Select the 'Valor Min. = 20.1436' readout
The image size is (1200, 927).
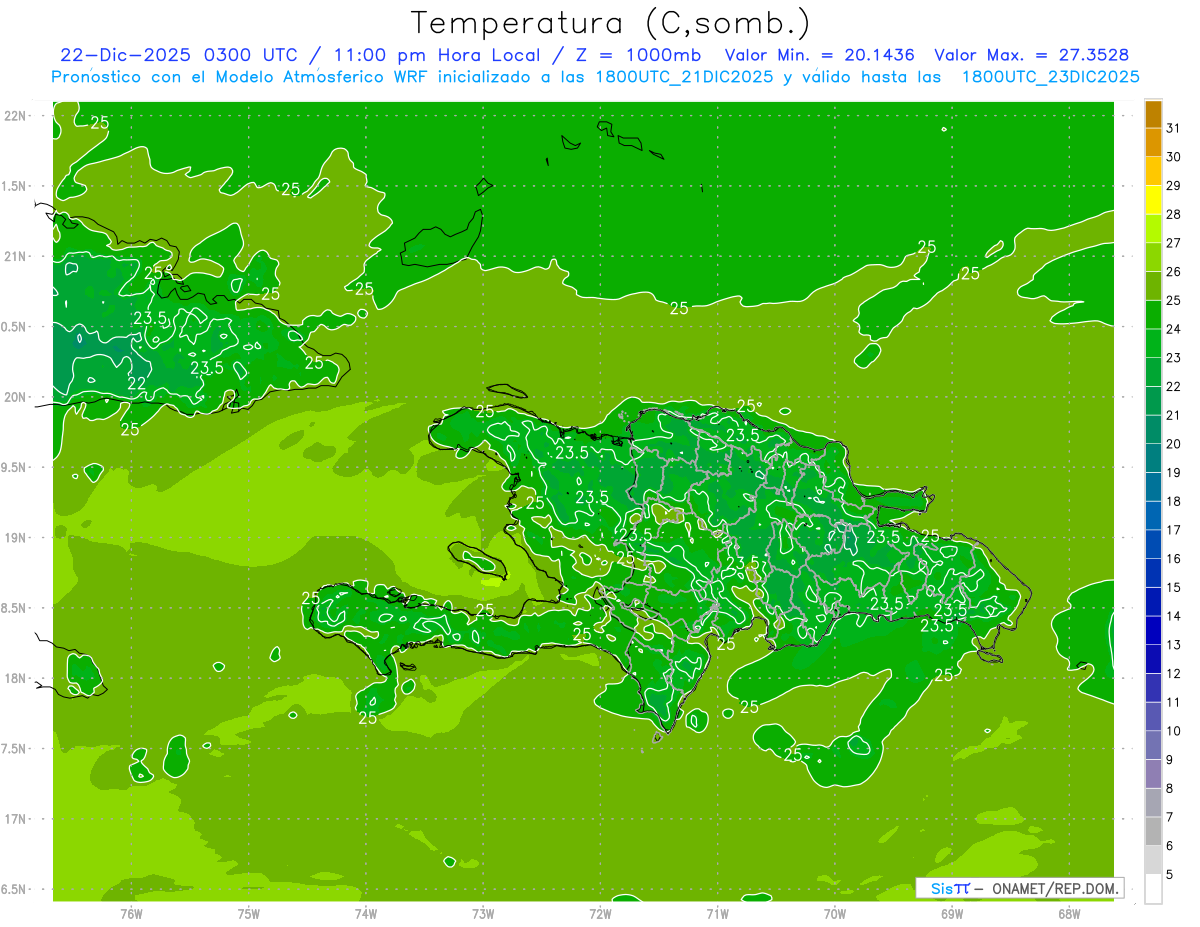821,55
